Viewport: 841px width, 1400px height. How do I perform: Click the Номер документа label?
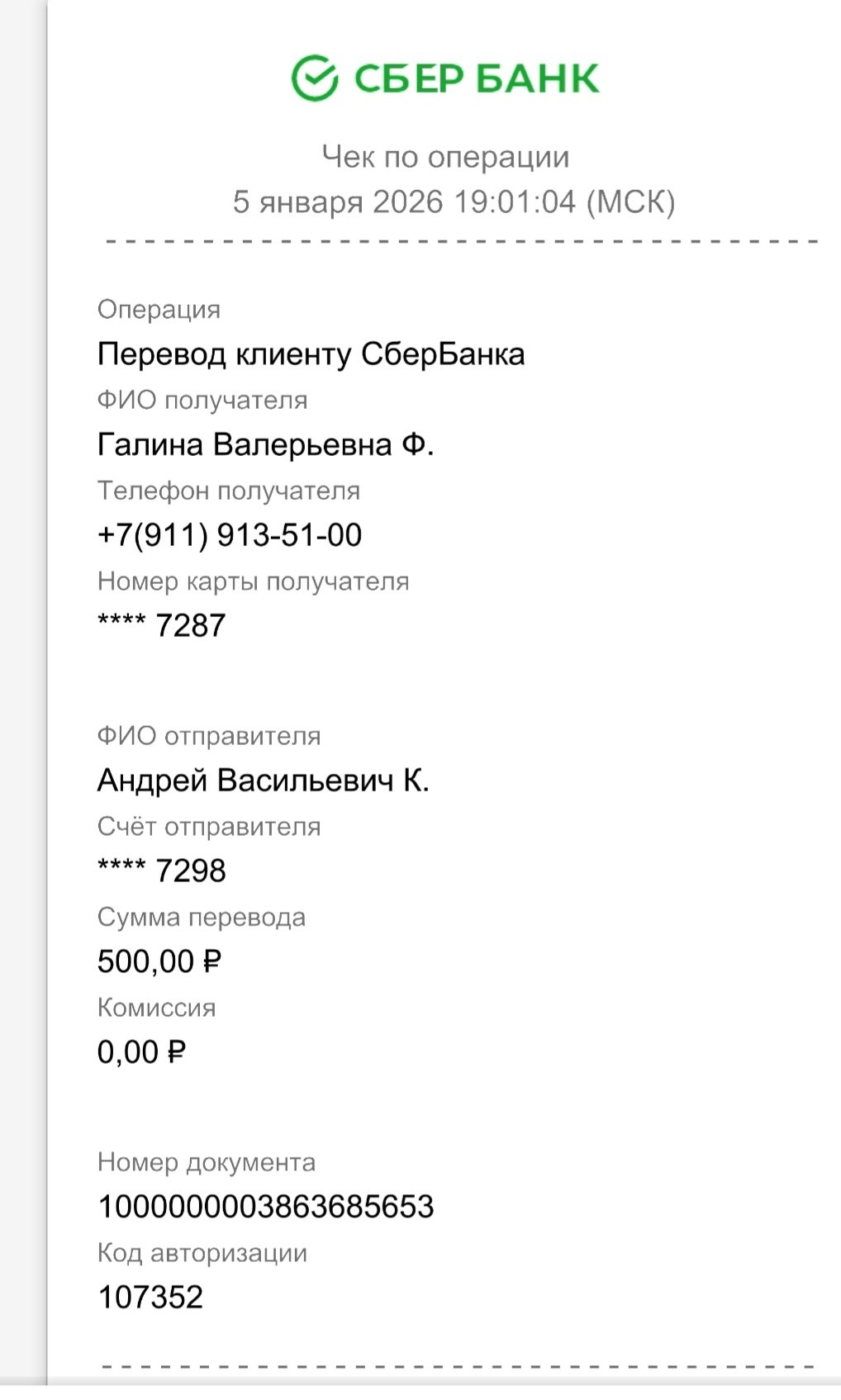[207, 1162]
